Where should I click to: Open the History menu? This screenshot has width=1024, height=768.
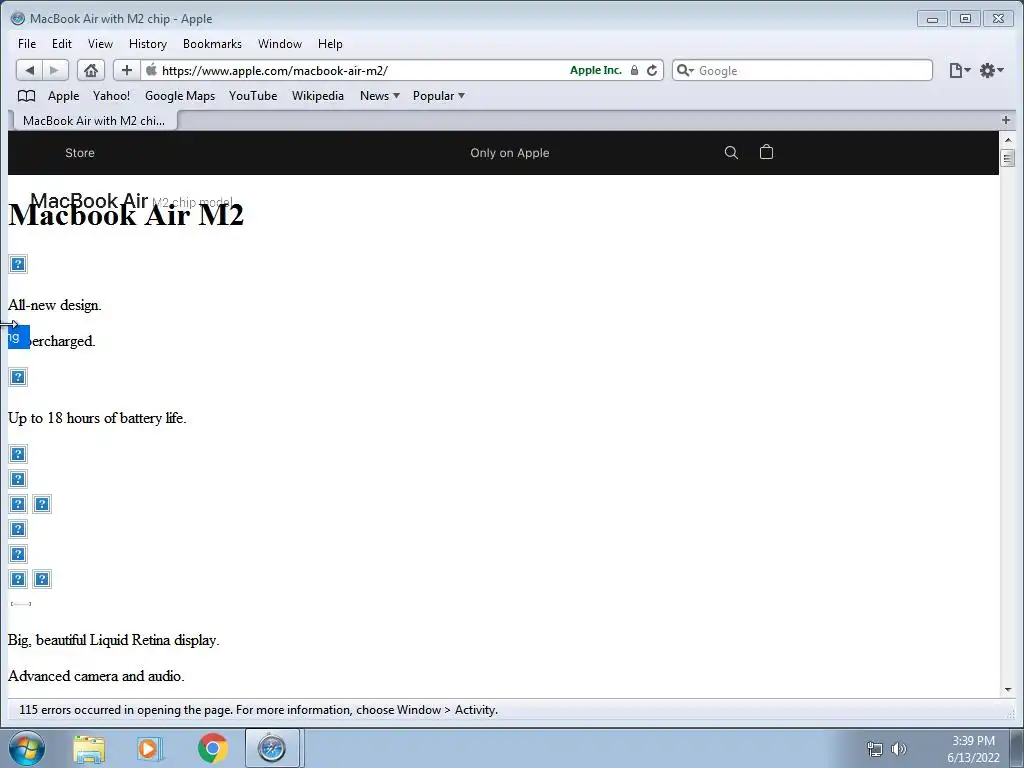(x=148, y=44)
